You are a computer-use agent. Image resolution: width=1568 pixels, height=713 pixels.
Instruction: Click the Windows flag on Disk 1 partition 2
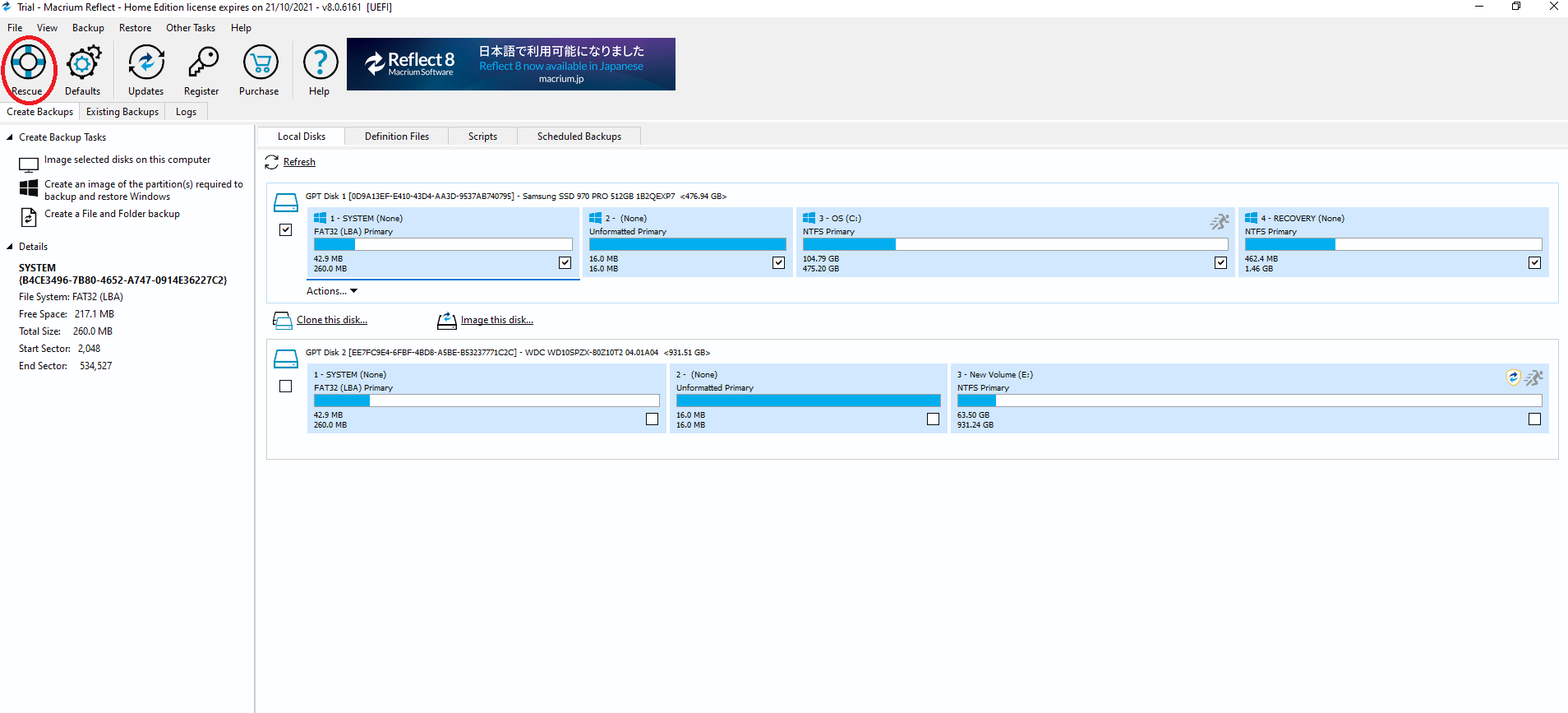(596, 218)
